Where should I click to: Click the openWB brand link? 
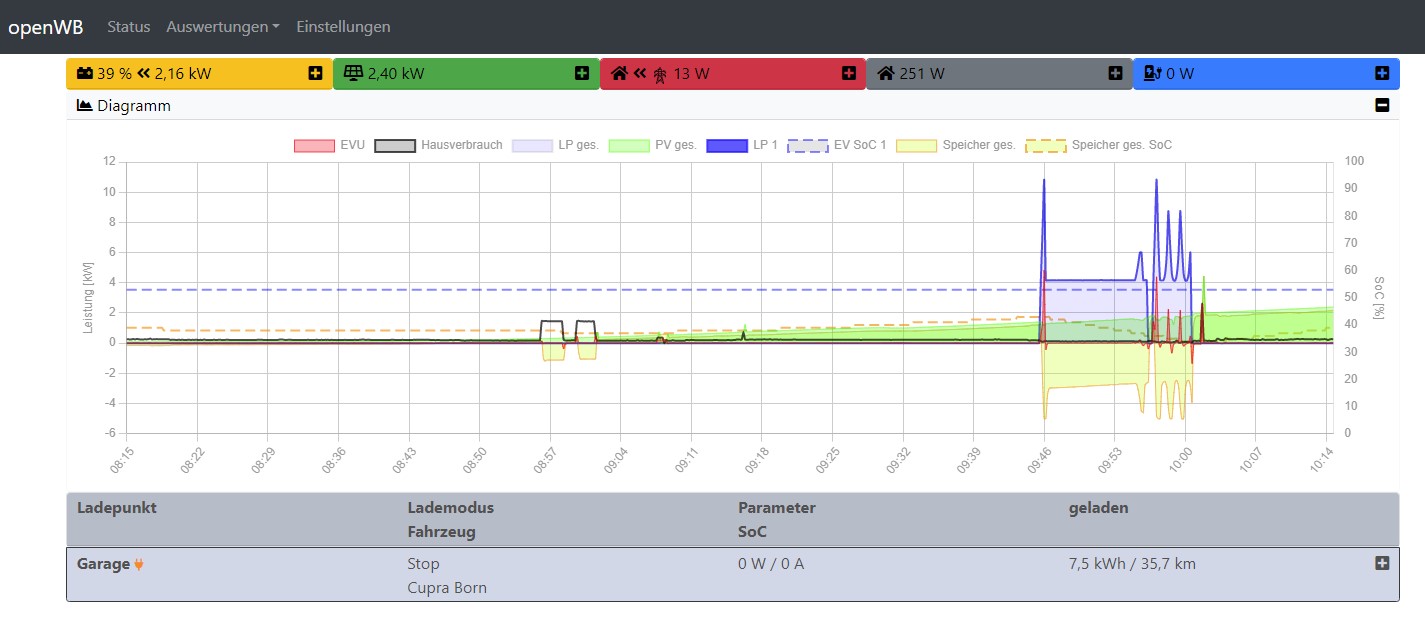pyautogui.click(x=46, y=27)
